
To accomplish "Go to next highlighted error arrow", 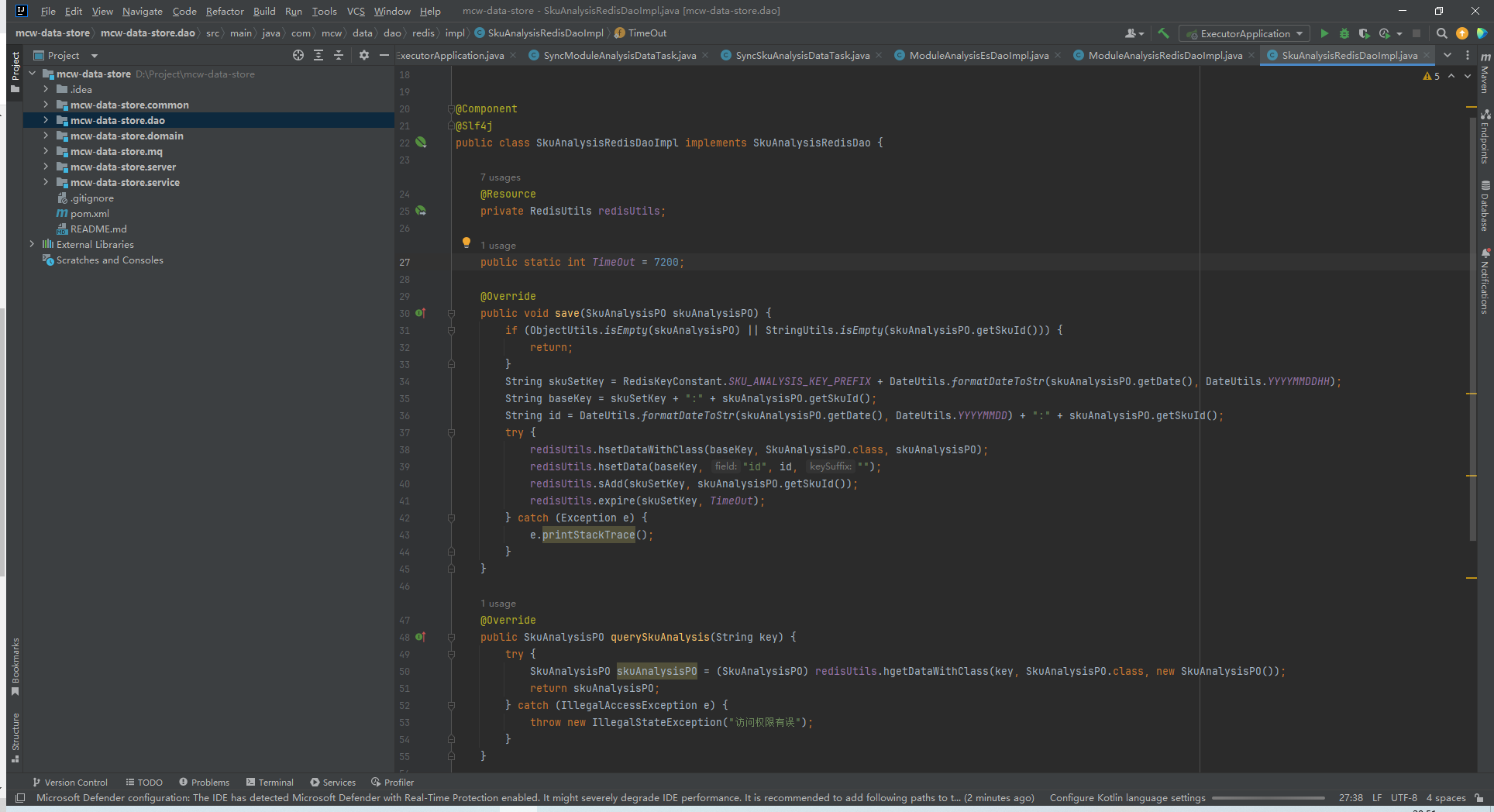I will 1467,76.
